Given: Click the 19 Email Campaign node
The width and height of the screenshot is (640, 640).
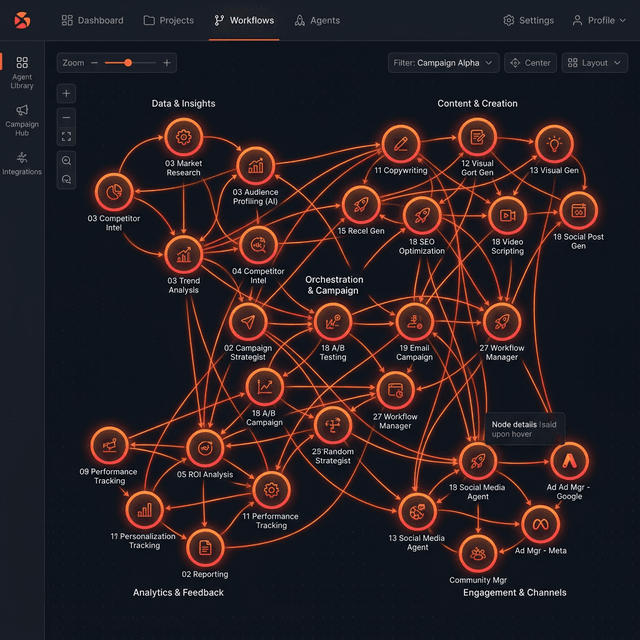Looking at the screenshot, I should [414, 322].
